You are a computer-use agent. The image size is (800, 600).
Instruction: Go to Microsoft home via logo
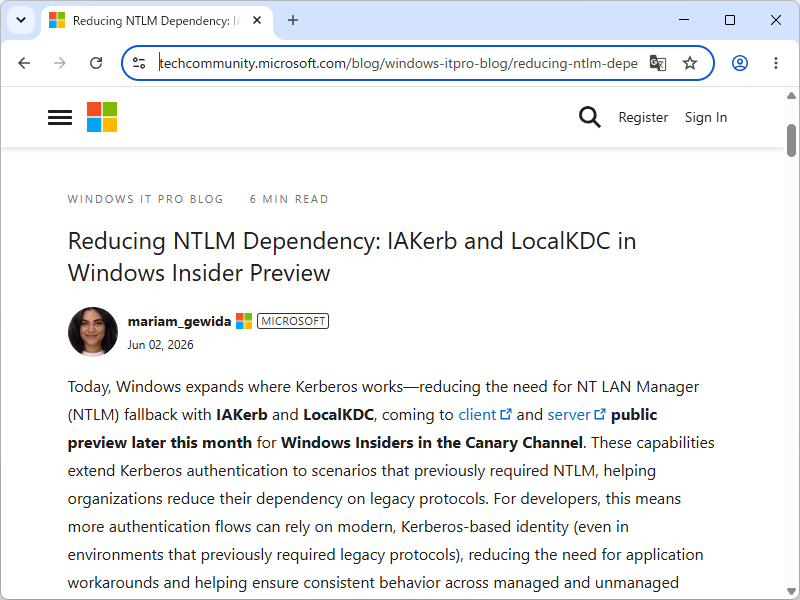102,117
